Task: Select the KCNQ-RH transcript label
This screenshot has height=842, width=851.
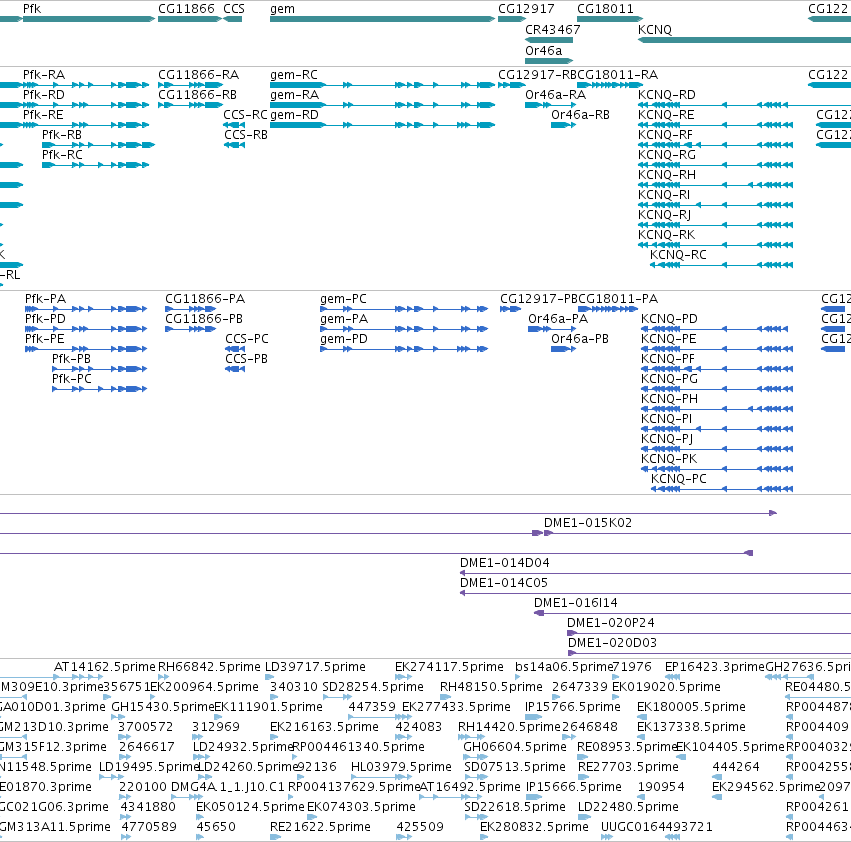Action: (x=666, y=175)
